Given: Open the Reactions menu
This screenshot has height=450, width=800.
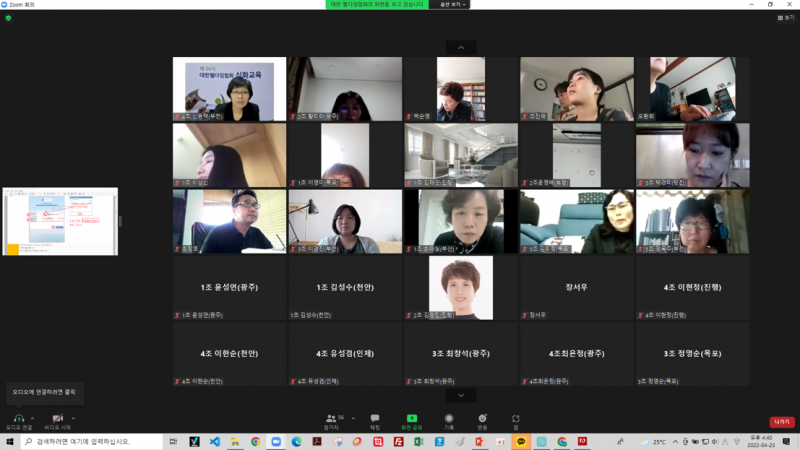Looking at the screenshot, I should point(483,419).
